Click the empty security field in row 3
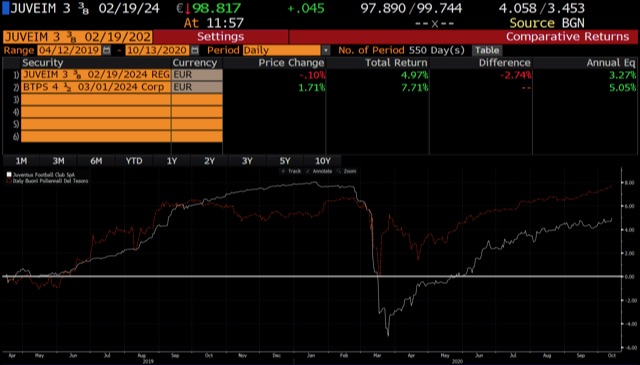The width and height of the screenshot is (640, 365). point(96,100)
